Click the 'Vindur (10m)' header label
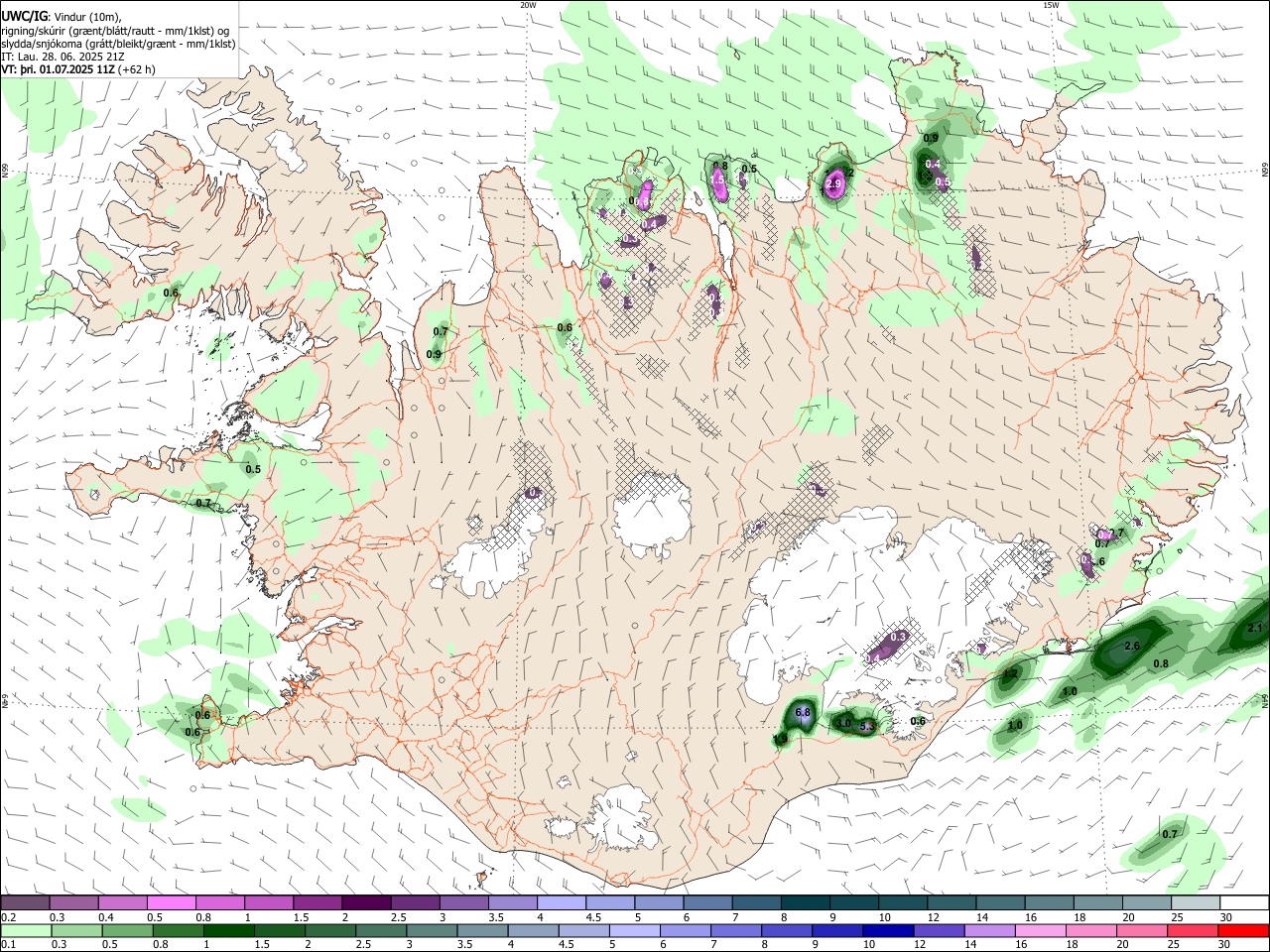Screen dimensions: 1270x952 pos(85,17)
